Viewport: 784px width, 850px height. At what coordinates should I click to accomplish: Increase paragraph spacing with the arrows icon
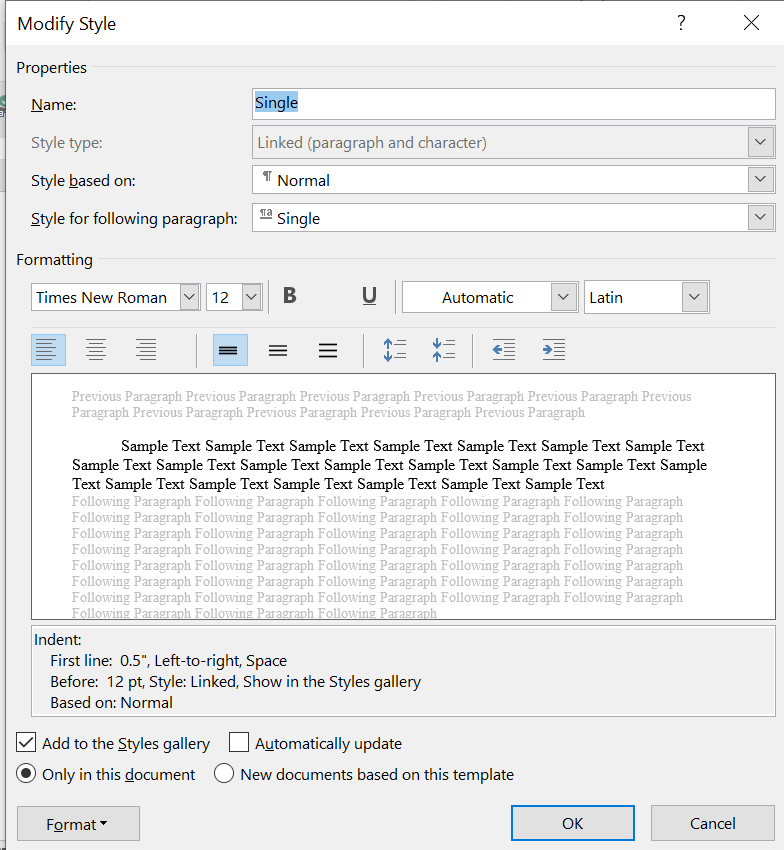(395, 350)
